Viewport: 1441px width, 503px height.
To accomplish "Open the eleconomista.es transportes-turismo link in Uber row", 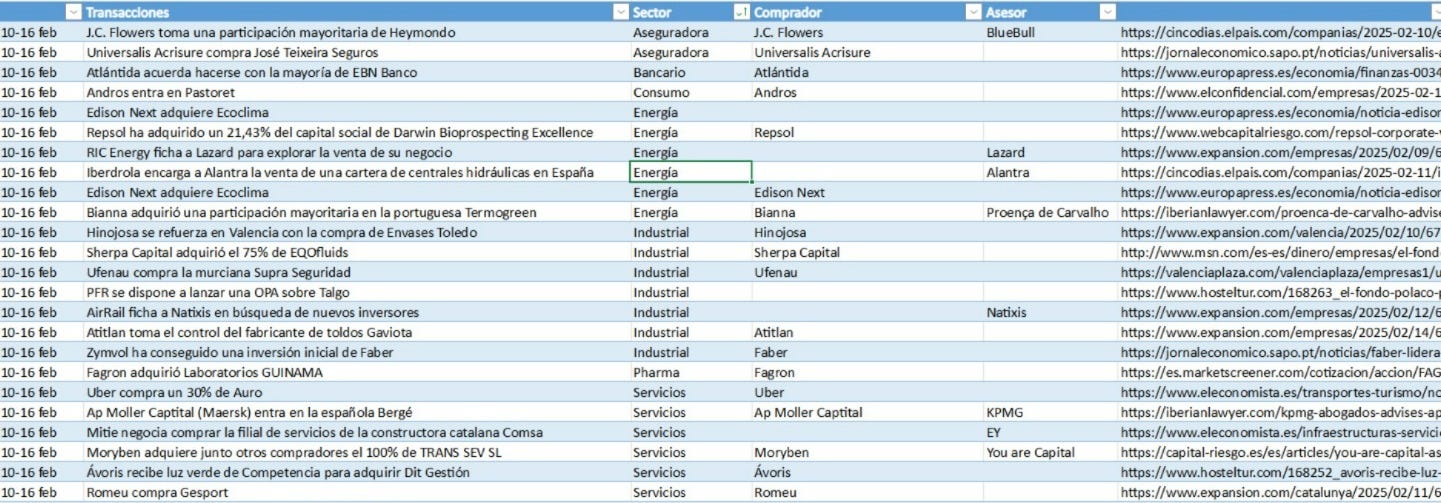I will [1280, 392].
